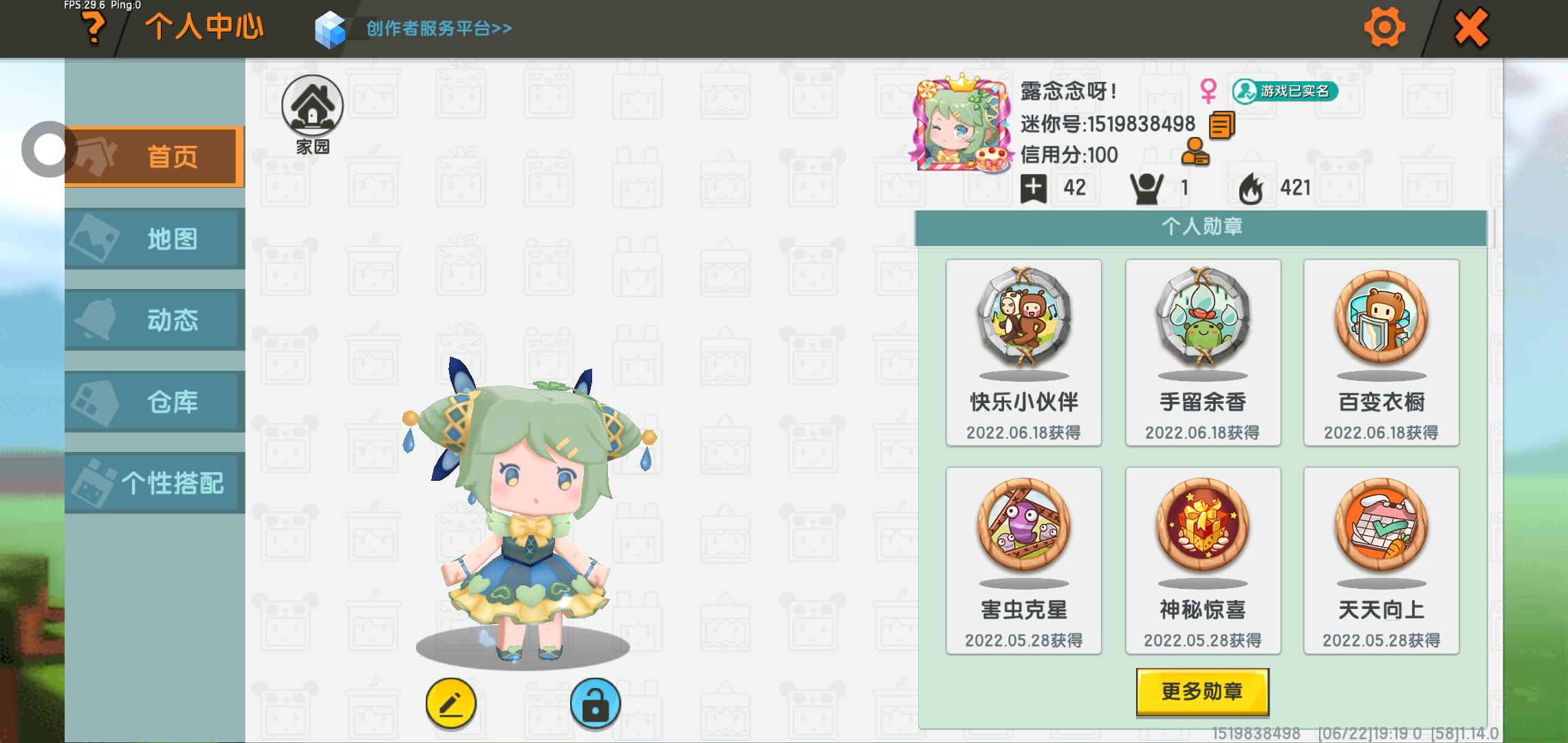This screenshot has height=743, width=1568.
Task: Click the fans figure icon showing 1
Action: pos(1146,189)
